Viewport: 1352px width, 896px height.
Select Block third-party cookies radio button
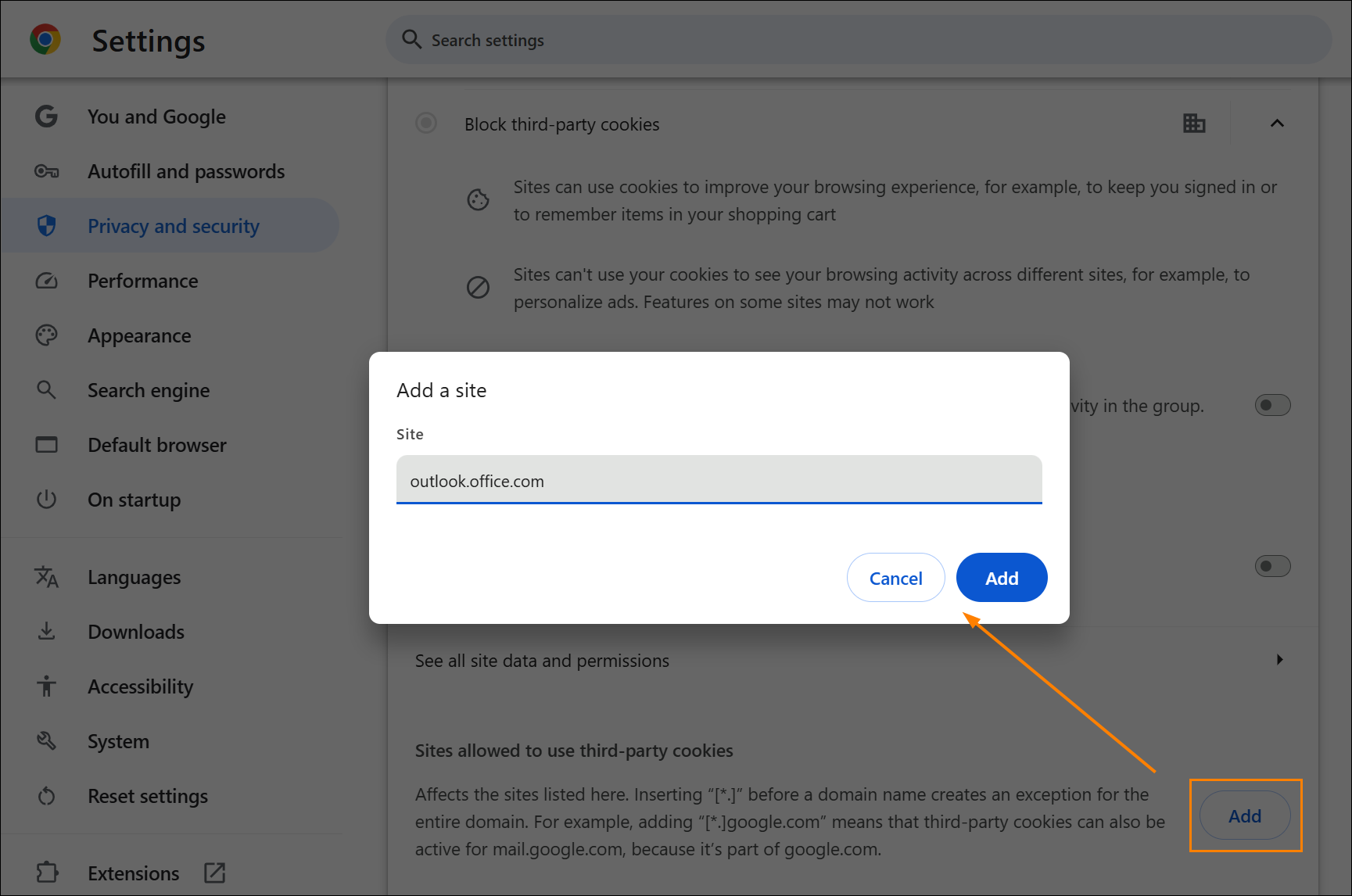426,123
